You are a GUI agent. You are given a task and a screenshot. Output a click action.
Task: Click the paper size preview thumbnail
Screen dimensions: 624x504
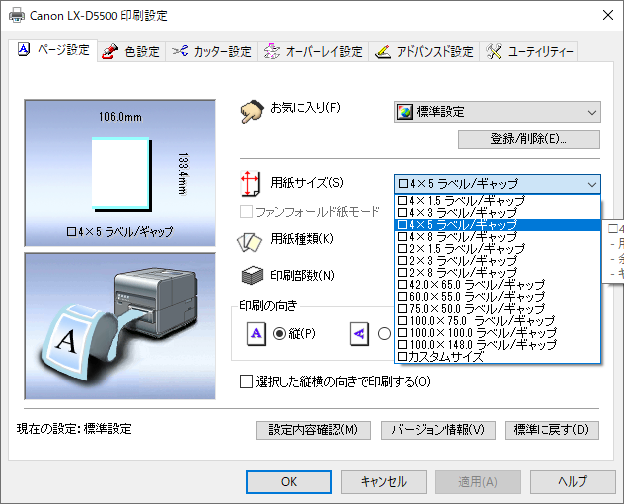click(120, 173)
